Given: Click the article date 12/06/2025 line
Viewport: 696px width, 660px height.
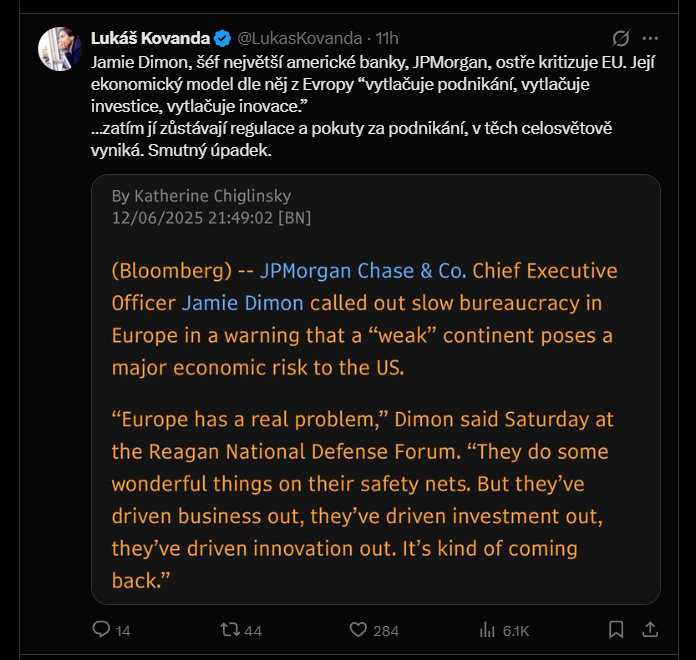Looking at the screenshot, I should click(212, 217).
